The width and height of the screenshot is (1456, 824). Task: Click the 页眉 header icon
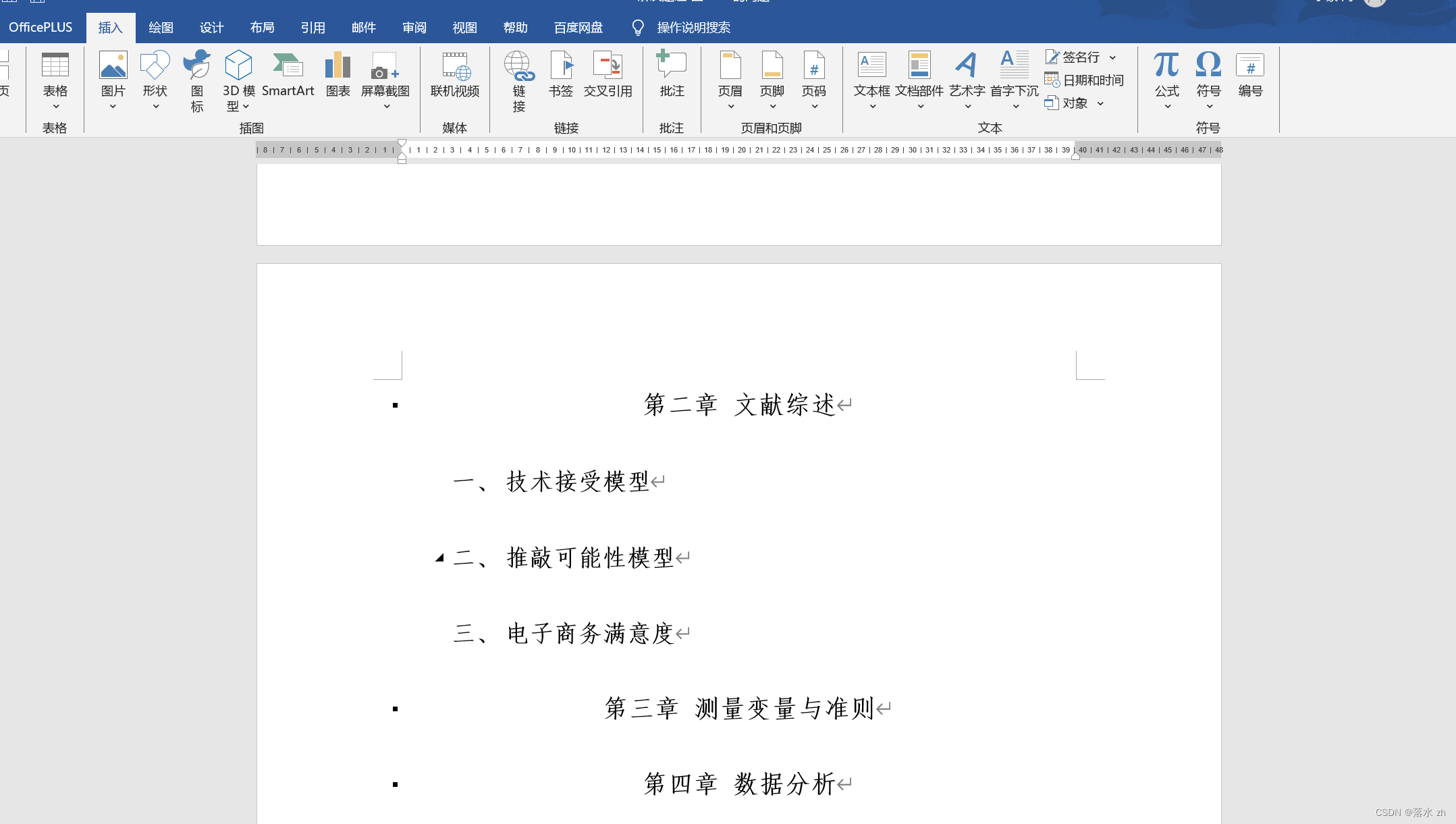point(730,65)
